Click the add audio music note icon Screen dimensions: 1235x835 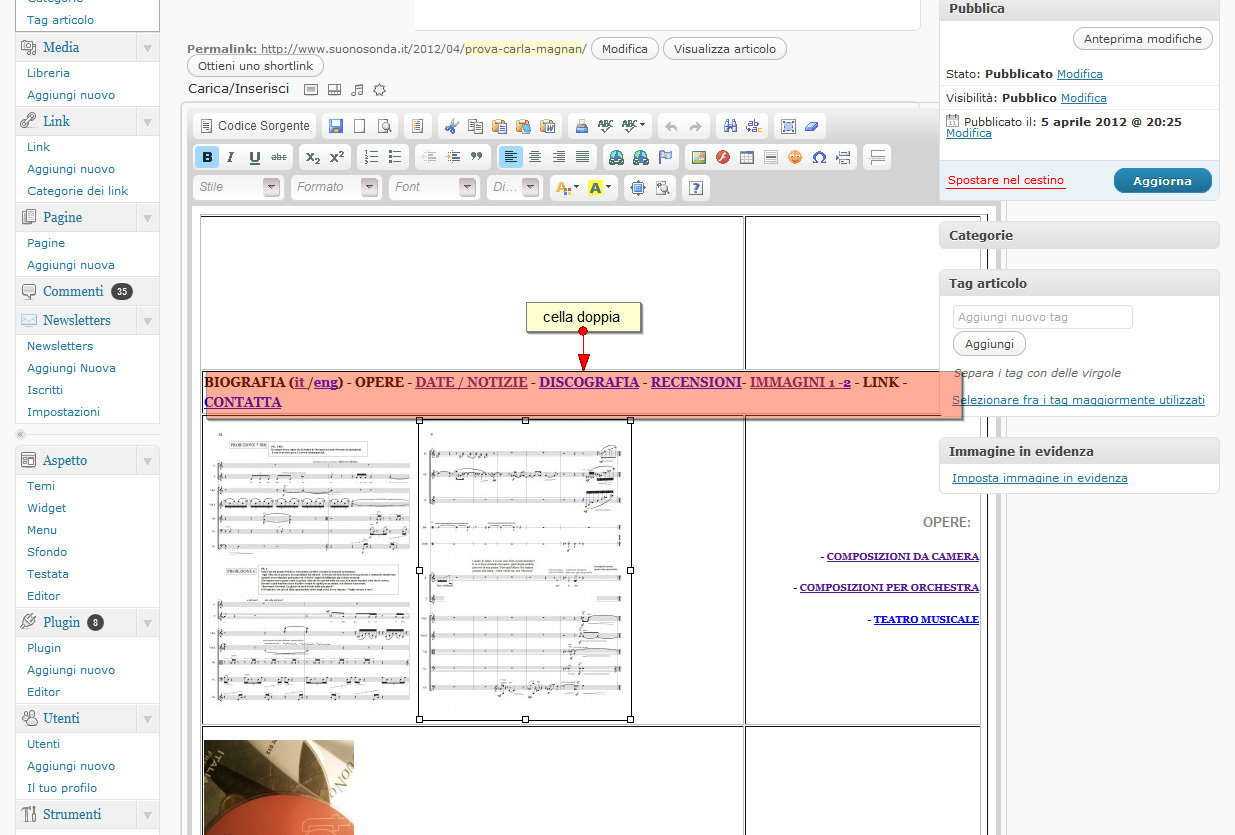pos(357,90)
